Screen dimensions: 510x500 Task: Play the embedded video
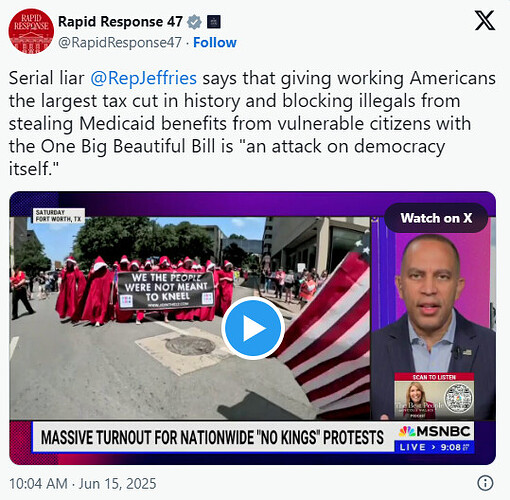[253, 328]
